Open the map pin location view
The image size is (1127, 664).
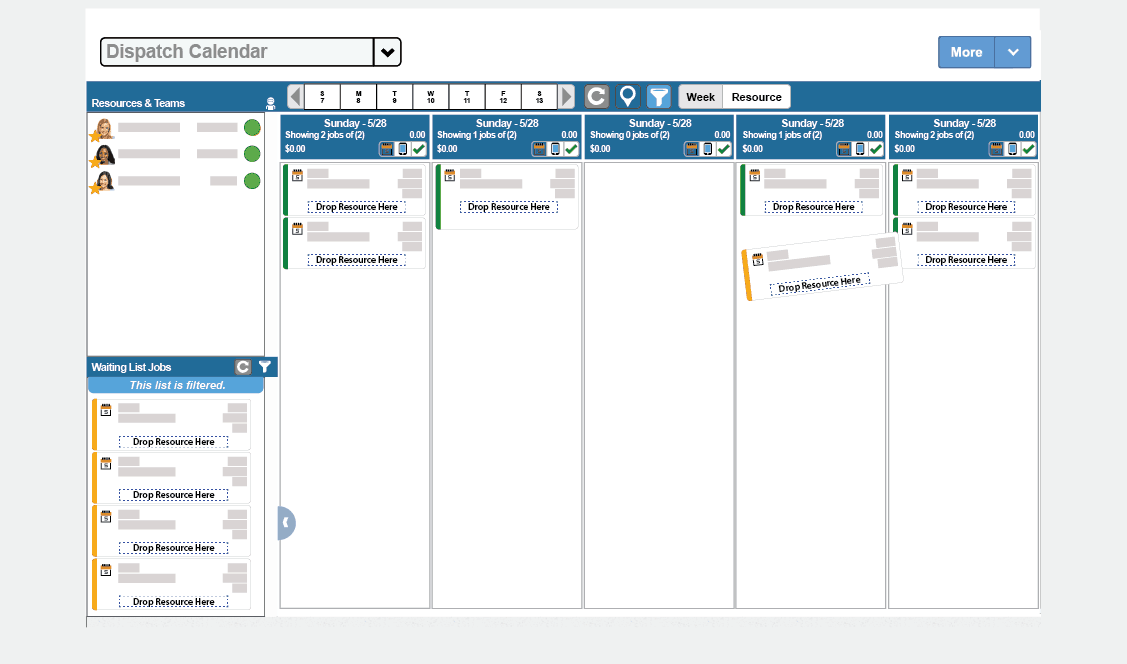point(627,96)
